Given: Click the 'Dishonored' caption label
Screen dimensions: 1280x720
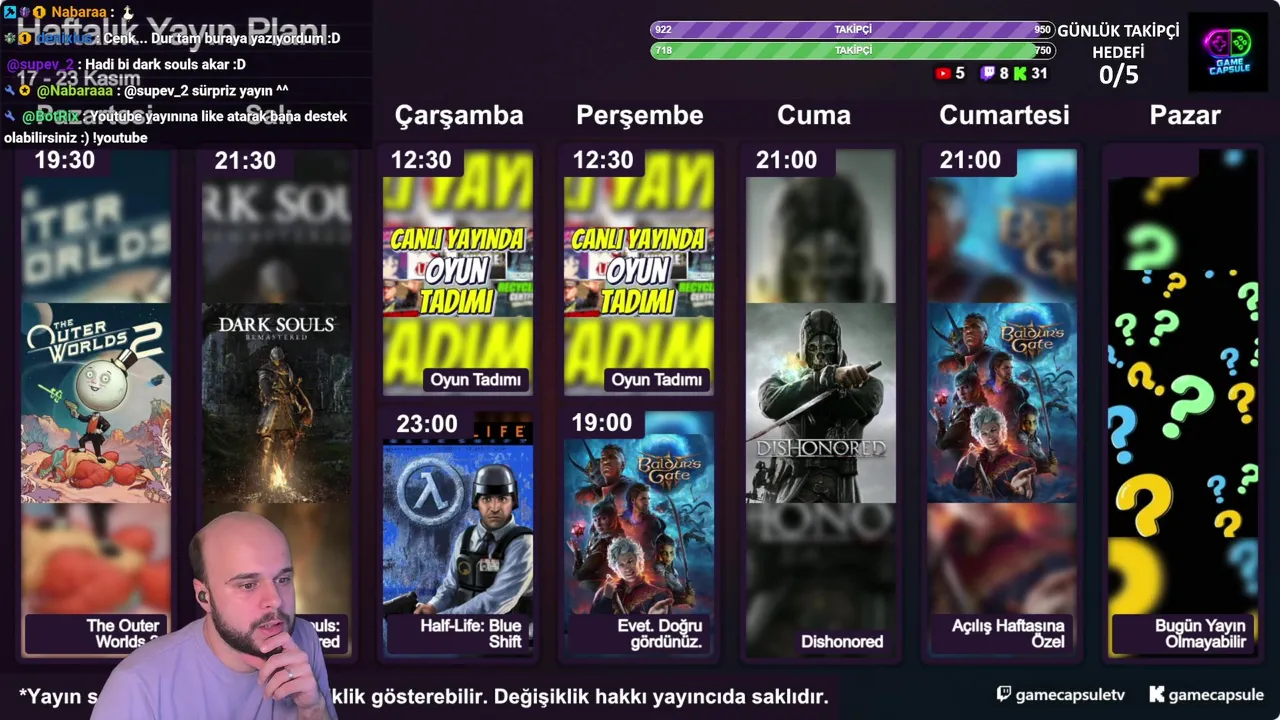Looking at the screenshot, I should click(x=842, y=642).
